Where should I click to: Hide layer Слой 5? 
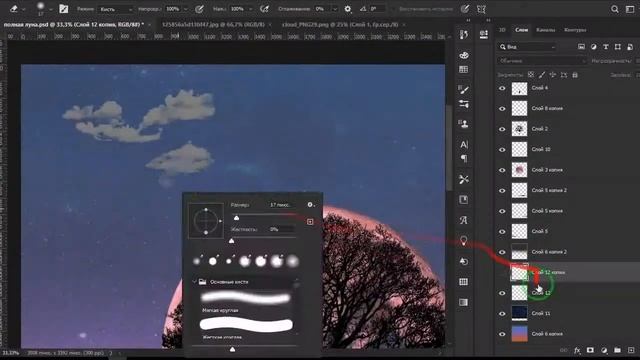[x=502, y=231]
